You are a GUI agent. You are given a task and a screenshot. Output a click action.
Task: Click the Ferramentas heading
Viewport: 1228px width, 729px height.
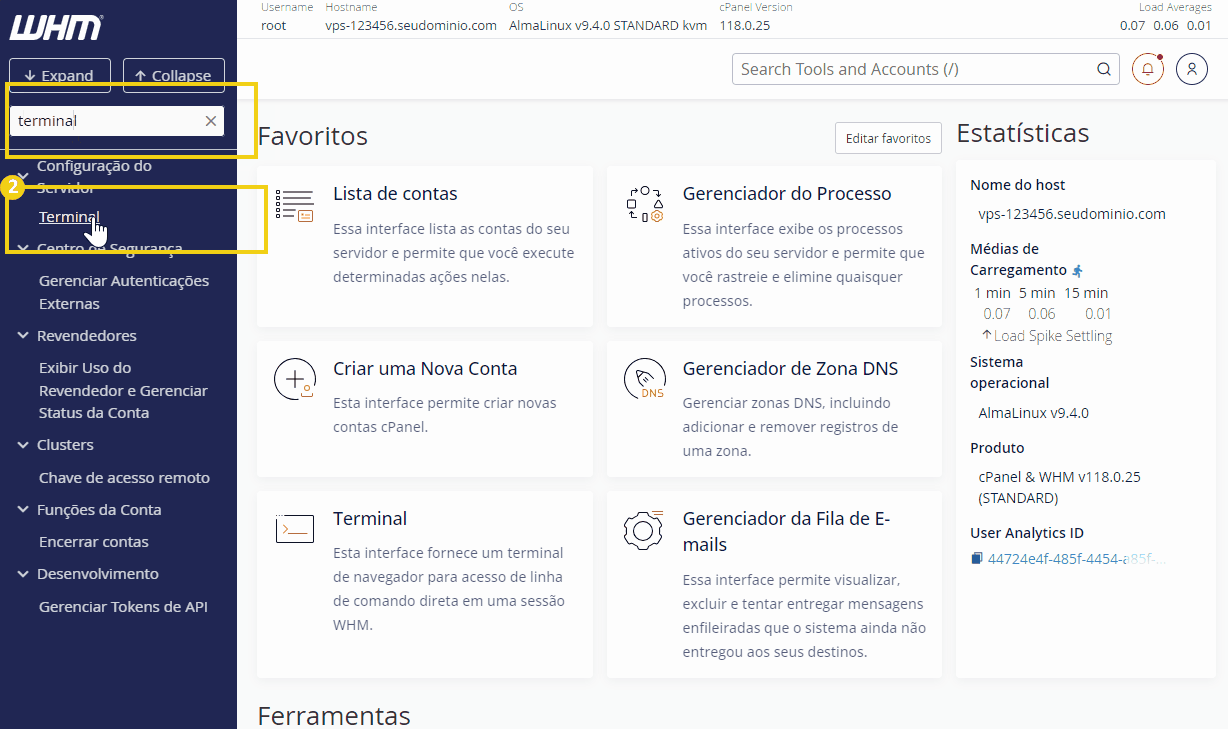click(x=334, y=715)
